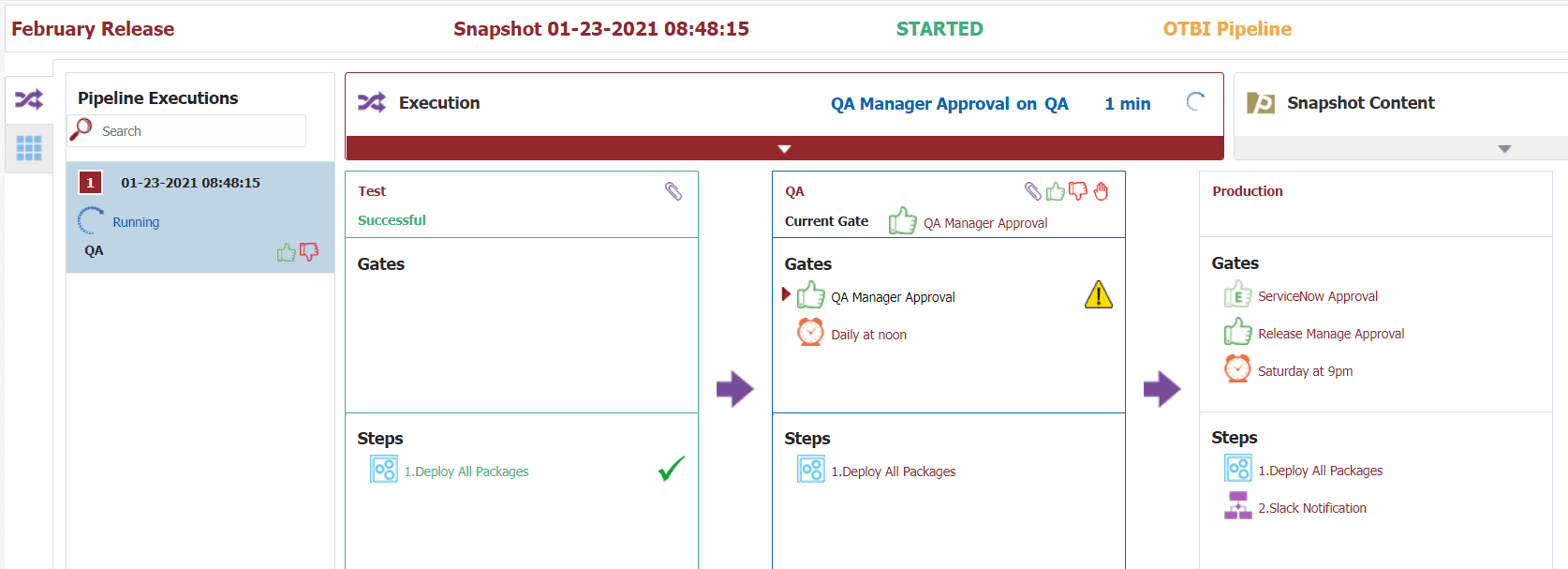Click the deploy packages icon in QA Steps
1568x569 pixels.
[x=811, y=469]
